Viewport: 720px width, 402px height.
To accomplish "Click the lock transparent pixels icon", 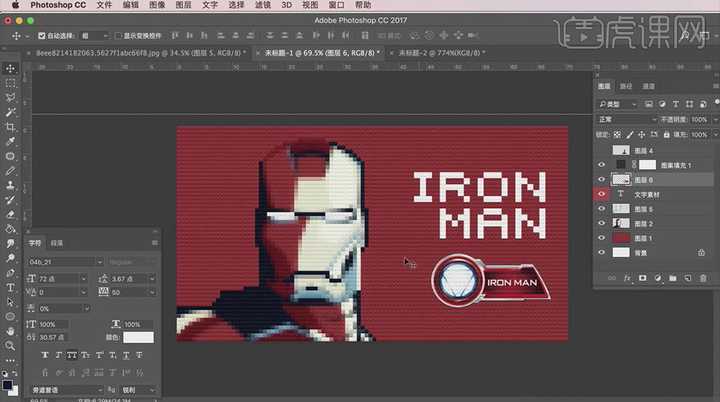I will coord(617,135).
